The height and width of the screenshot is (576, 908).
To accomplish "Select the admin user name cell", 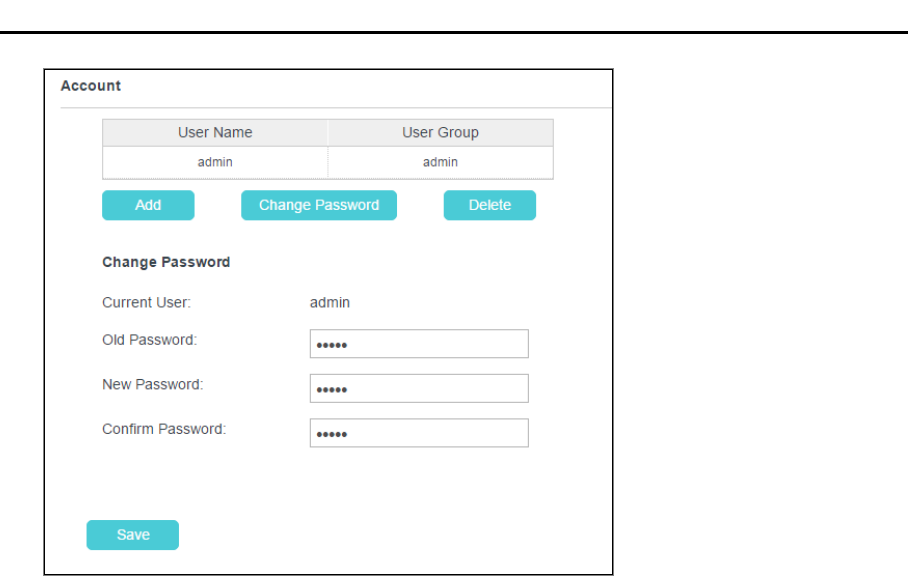I will pos(215,162).
